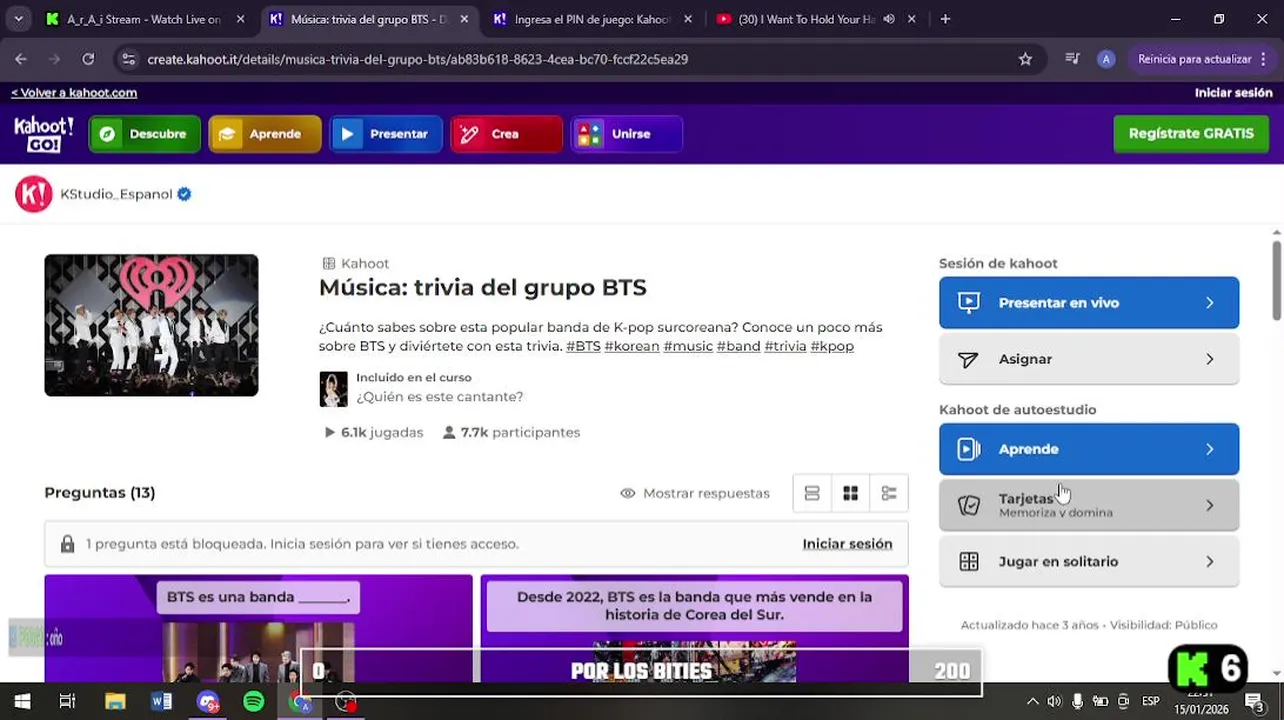Click the chevron on the Tarjetas row
Image resolution: width=1284 pixels, height=720 pixels.
pyautogui.click(x=1209, y=505)
